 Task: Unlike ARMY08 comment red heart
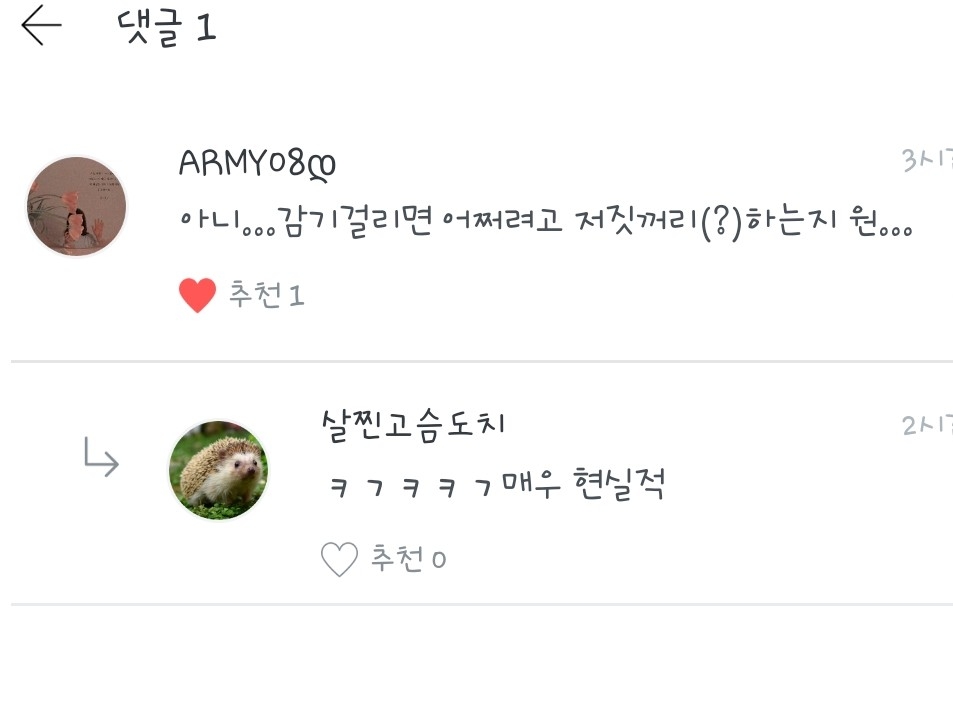(x=198, y=295)
